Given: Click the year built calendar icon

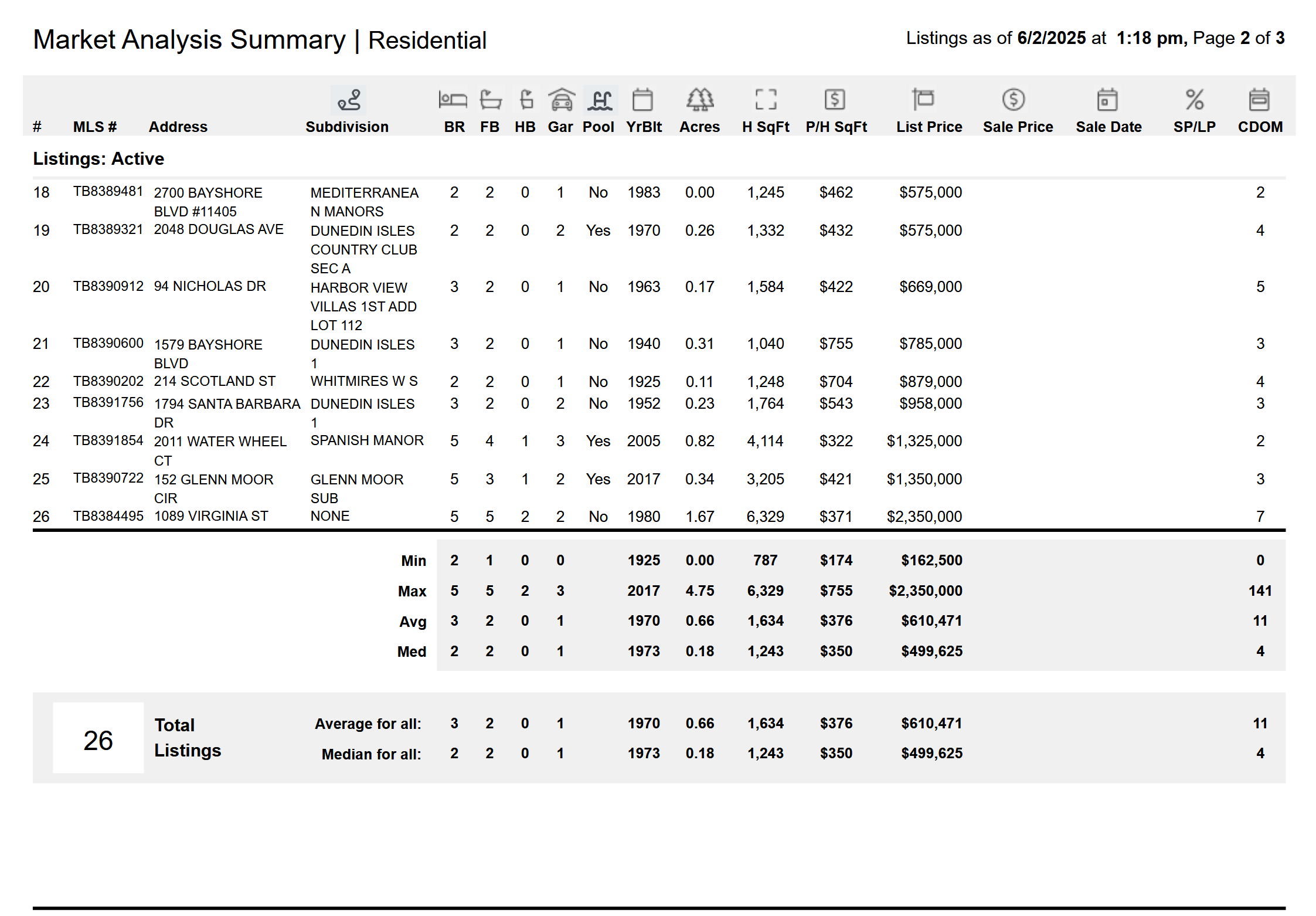Looking at the screenshot, I should pyautogui.click(x=643, y=100).
